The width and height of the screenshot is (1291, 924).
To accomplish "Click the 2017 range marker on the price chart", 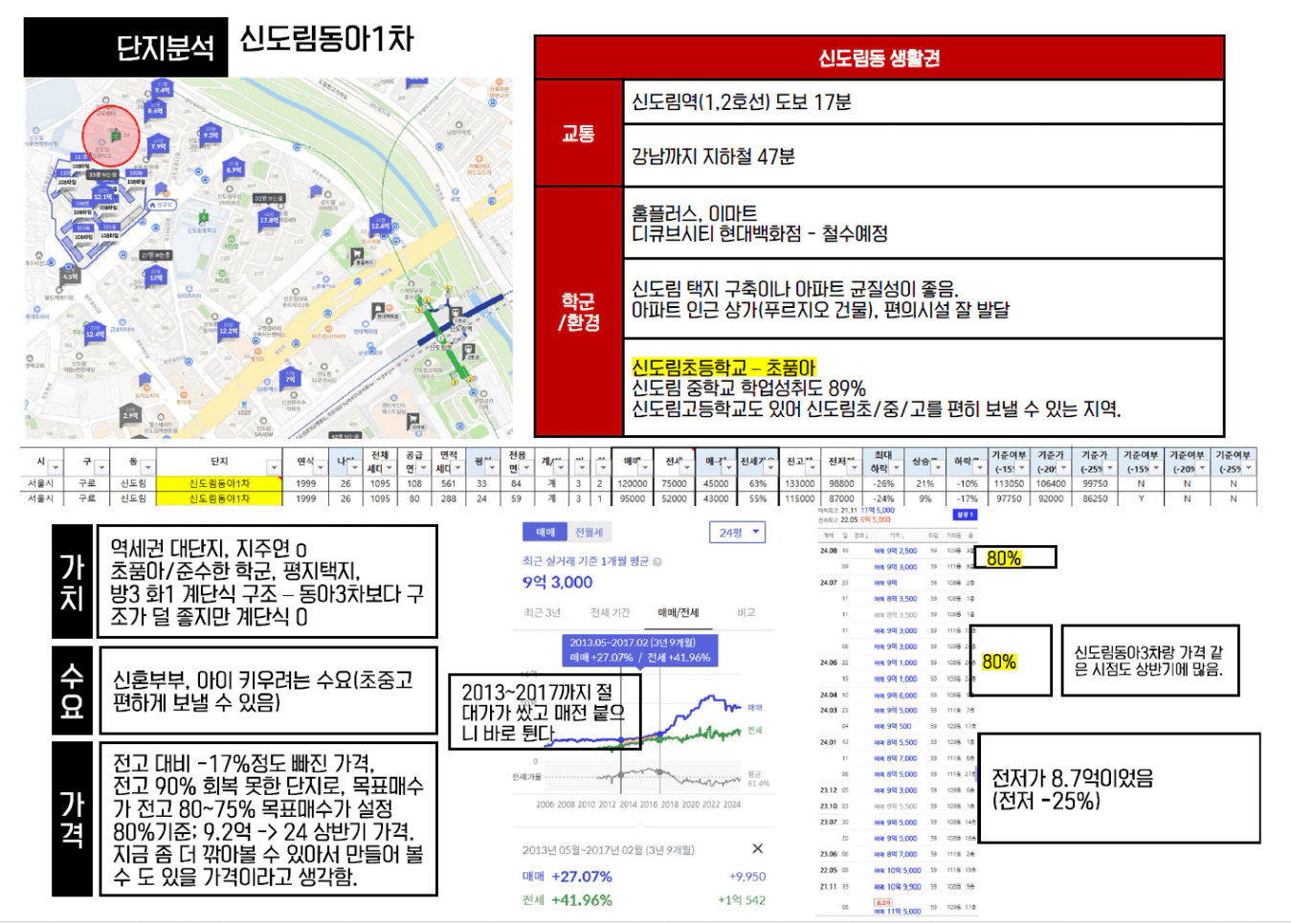I will [658, 735].
